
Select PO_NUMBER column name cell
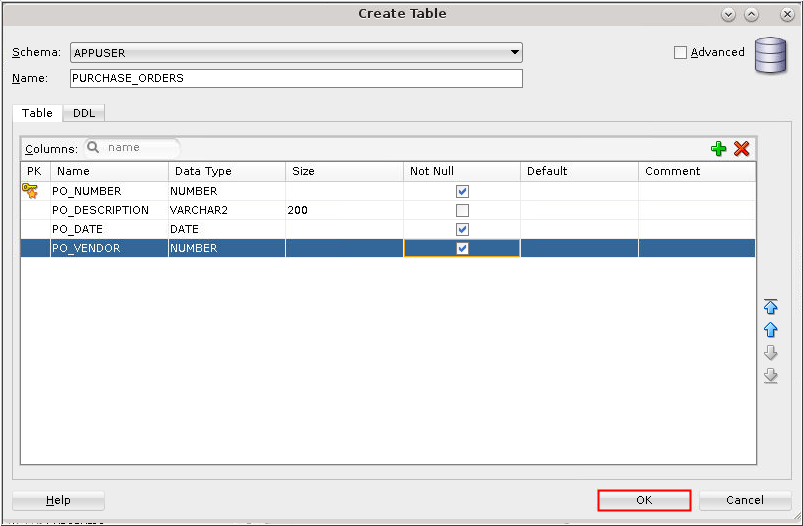(x=109, y=191)
